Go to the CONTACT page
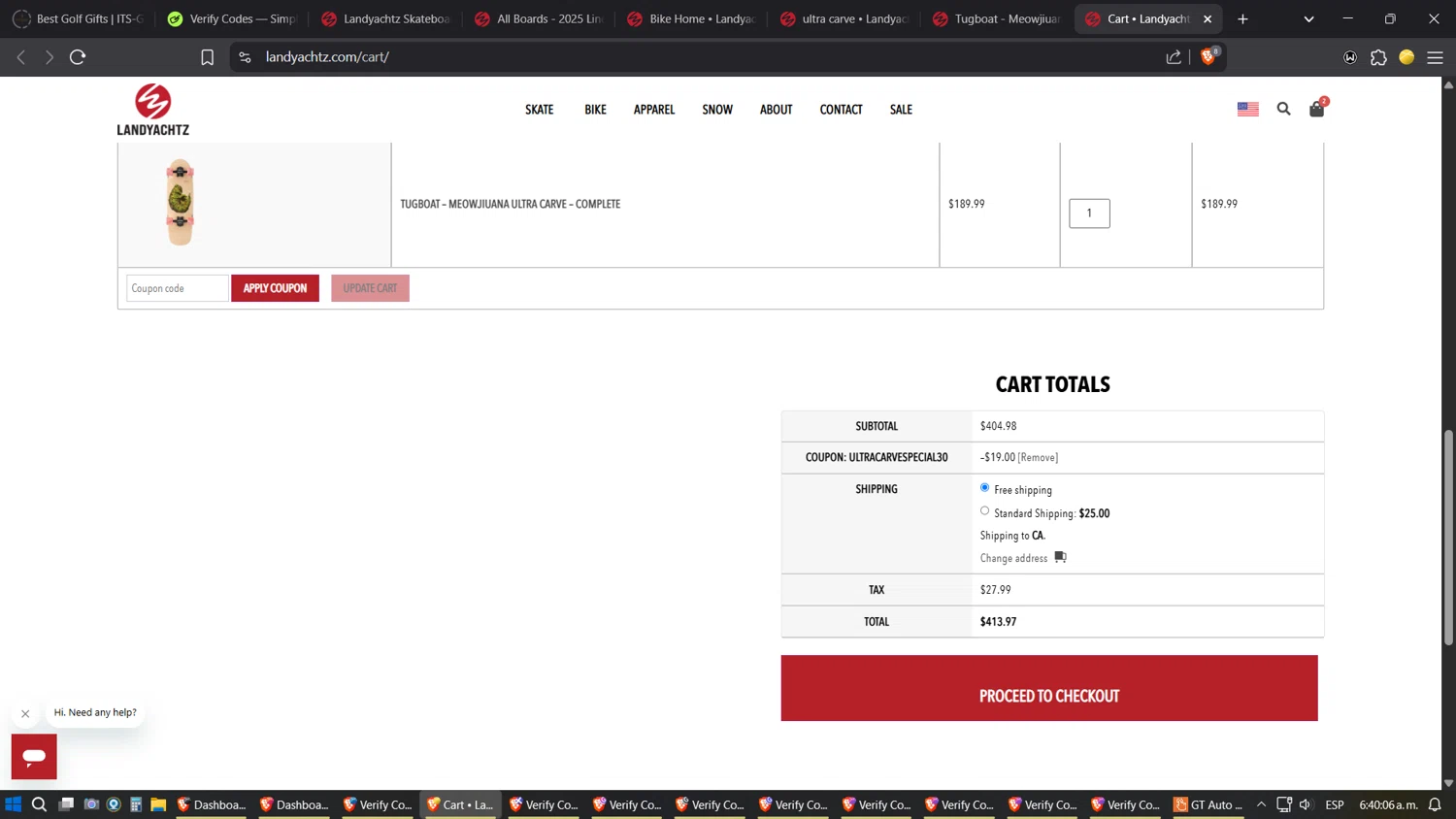Screen dimensions: 1456x819 [841, 110]
